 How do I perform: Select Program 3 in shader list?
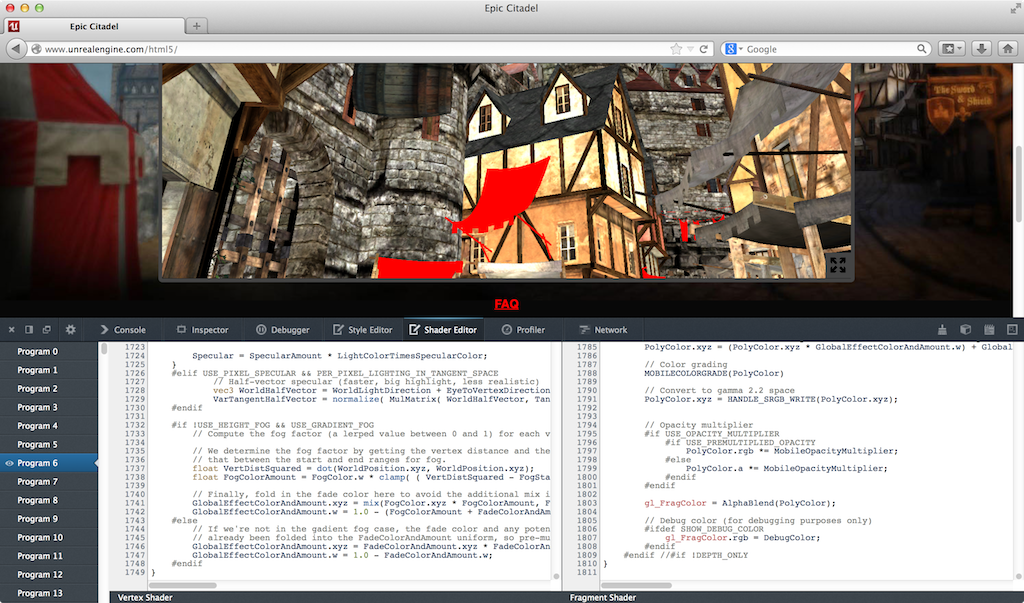49,407
